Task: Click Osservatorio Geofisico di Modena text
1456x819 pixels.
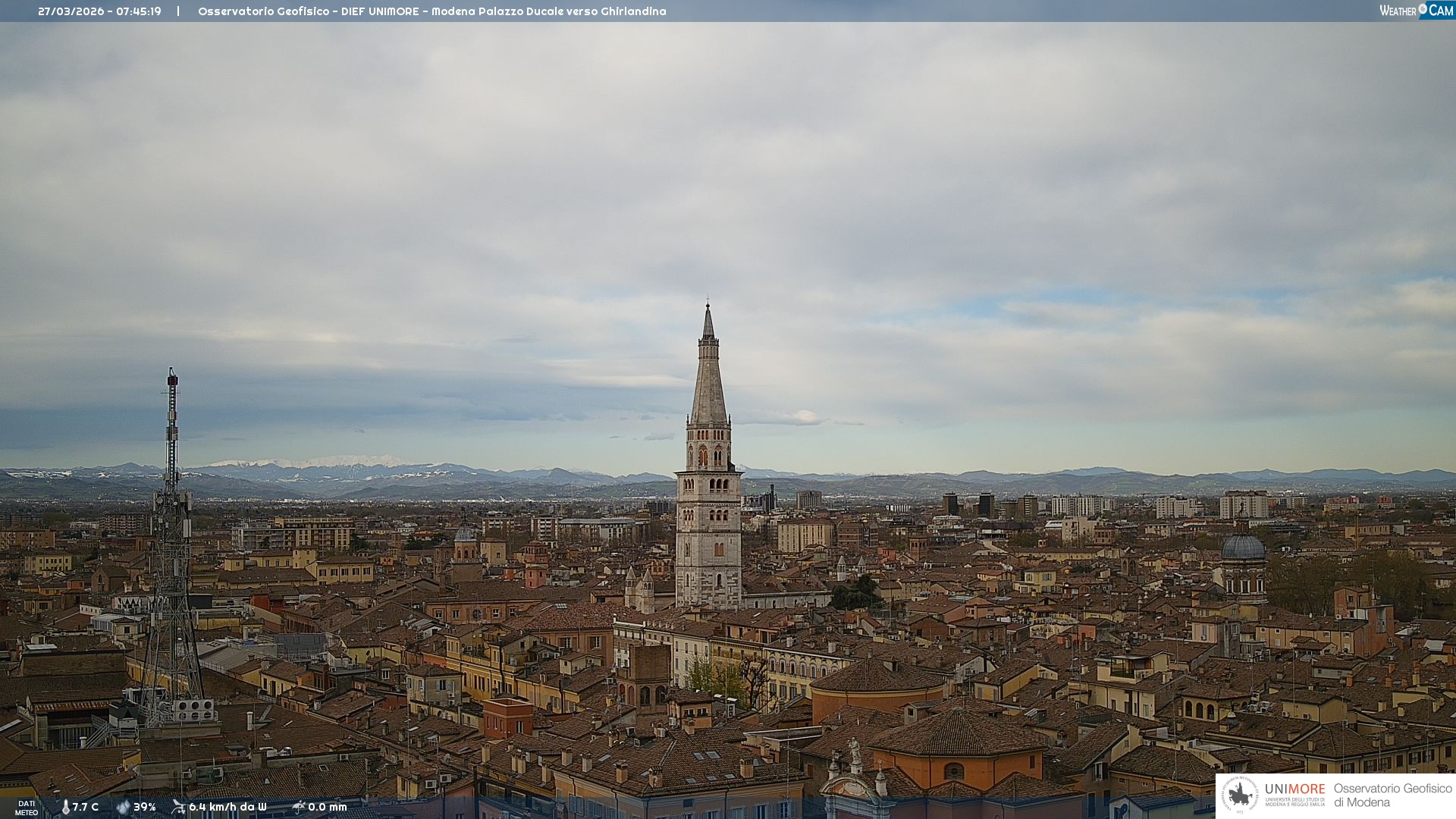Action: point(1392,795)
